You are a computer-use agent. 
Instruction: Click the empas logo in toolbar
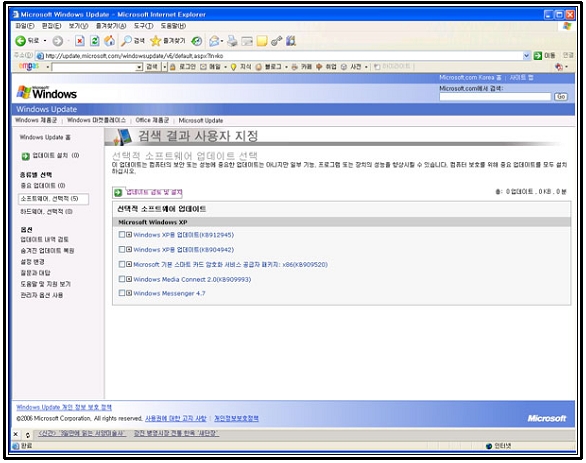tap(29, 67)
